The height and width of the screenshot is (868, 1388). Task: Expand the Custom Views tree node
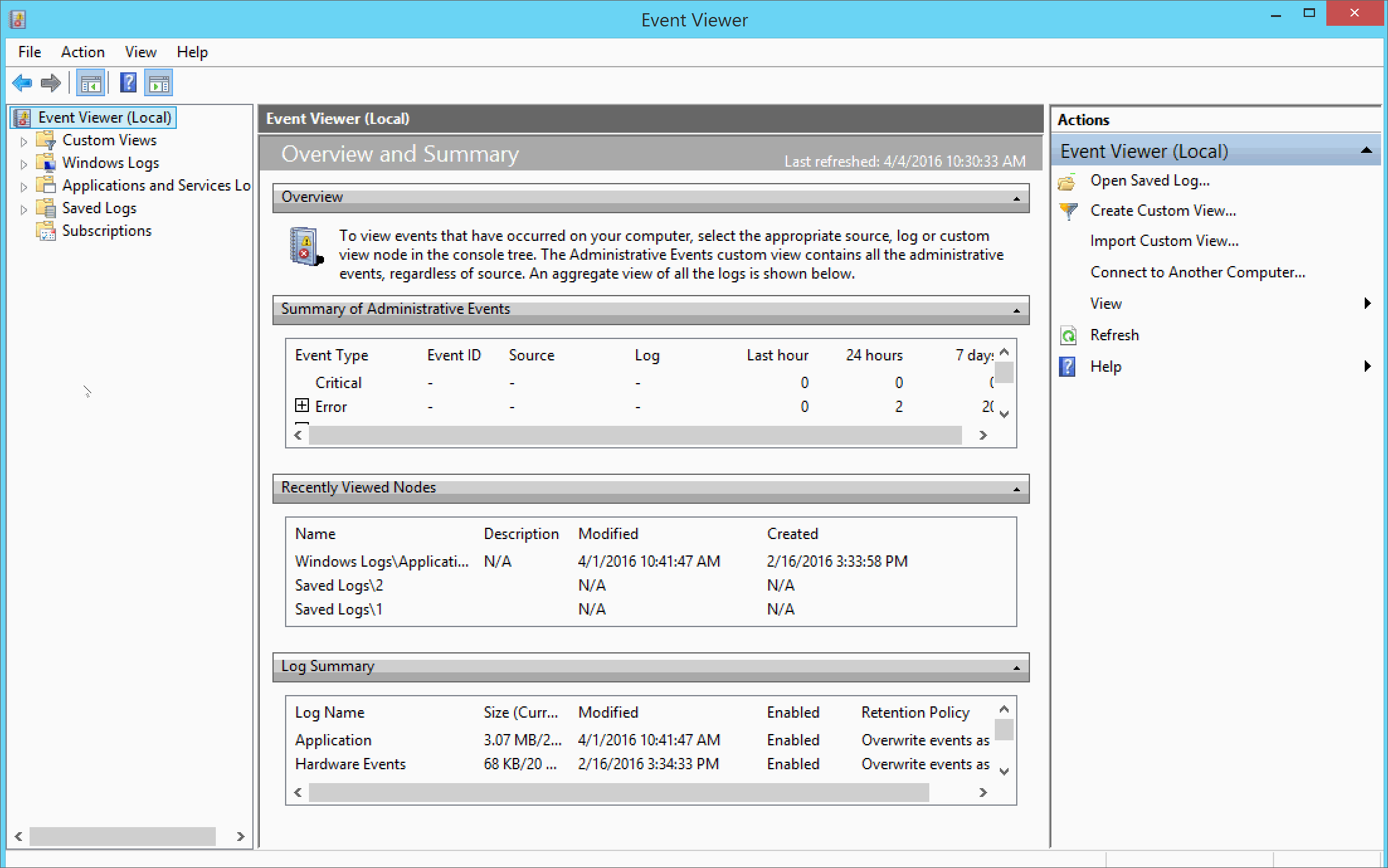[x=24, y=142]
